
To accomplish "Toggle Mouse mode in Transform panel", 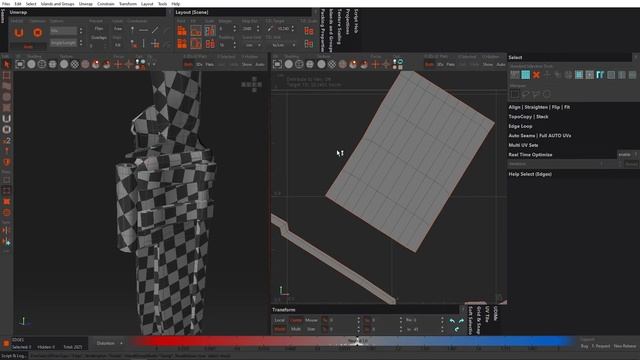I will click(x=311, y=320).
